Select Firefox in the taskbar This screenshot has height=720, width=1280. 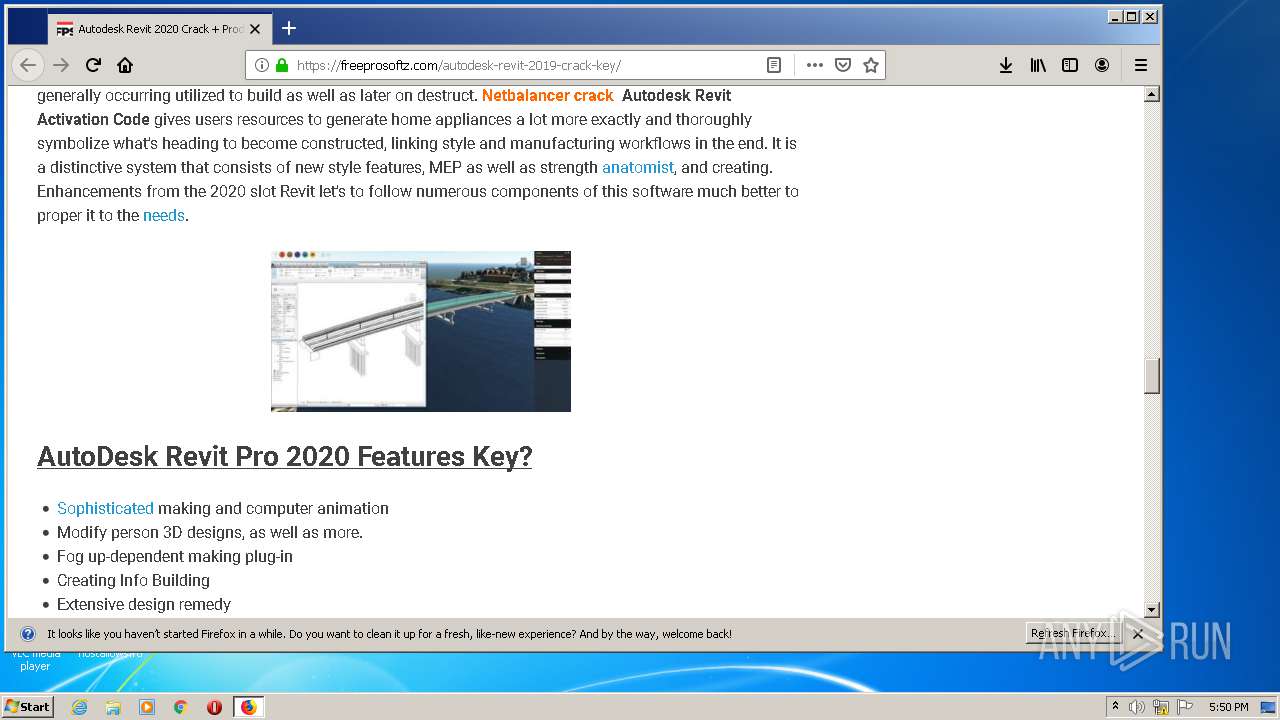pos(248,707)
